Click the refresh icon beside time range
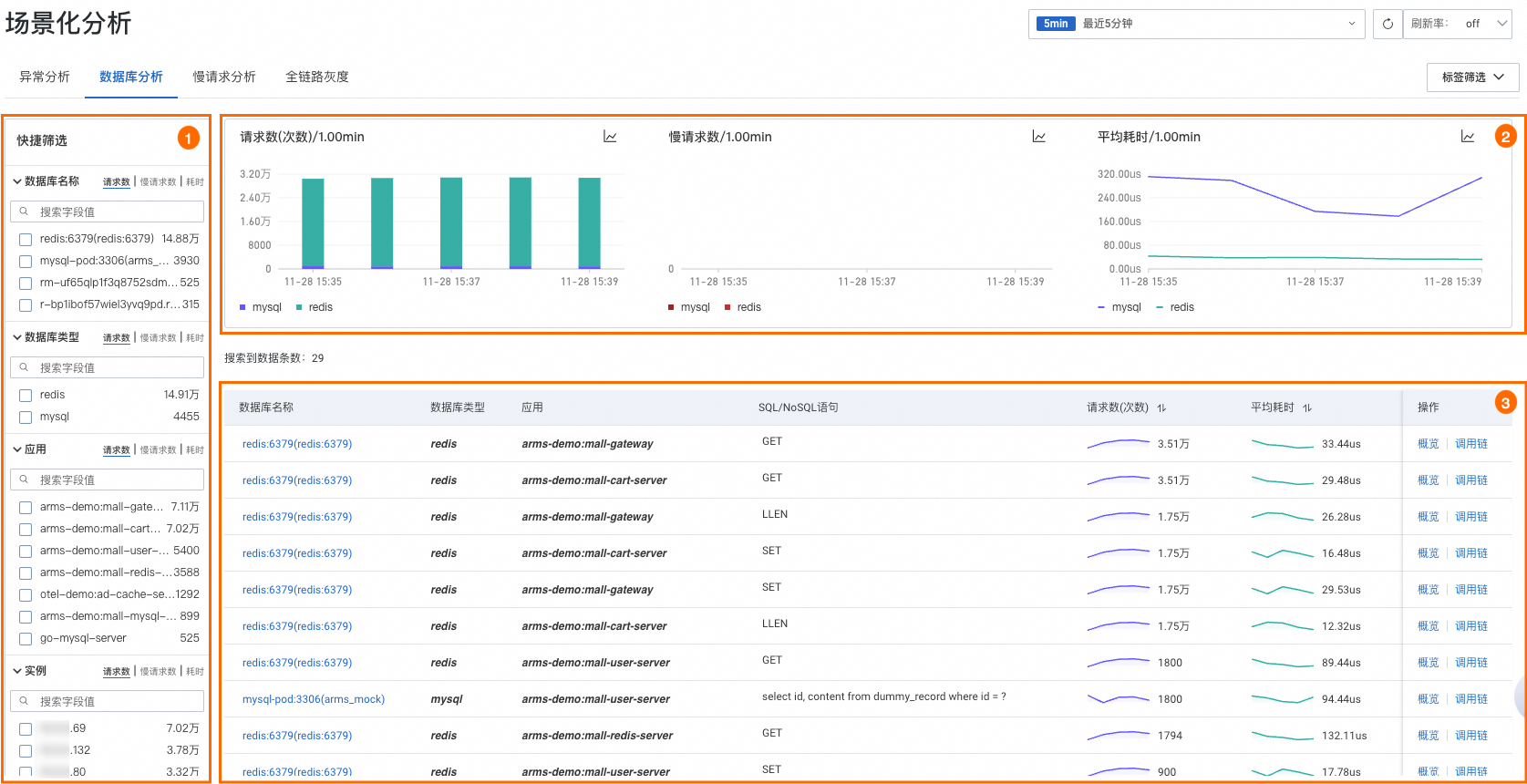This screenshot has width=1527, height=784. (x=1388, y=24)
